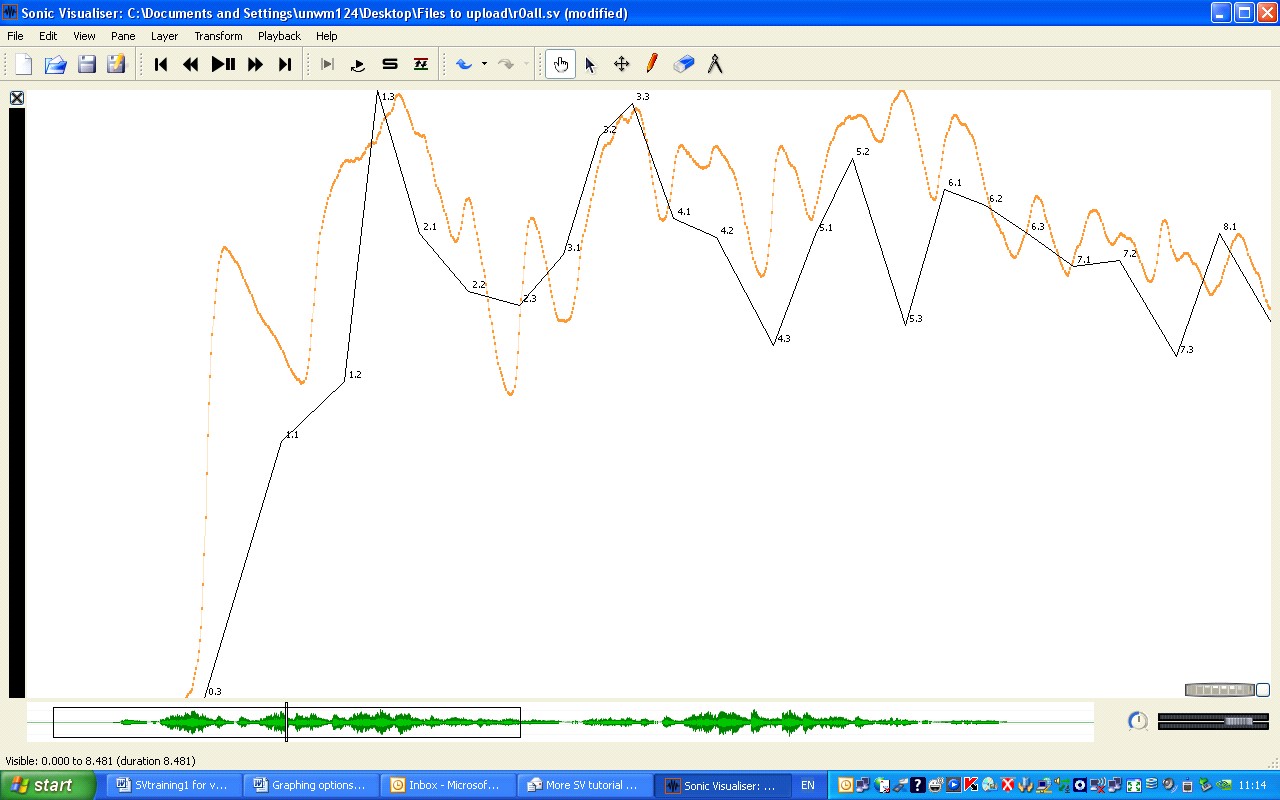Click the system clock showing 11:14
This screenshot has width=1280, height=800.
(x=1252, y=785)
